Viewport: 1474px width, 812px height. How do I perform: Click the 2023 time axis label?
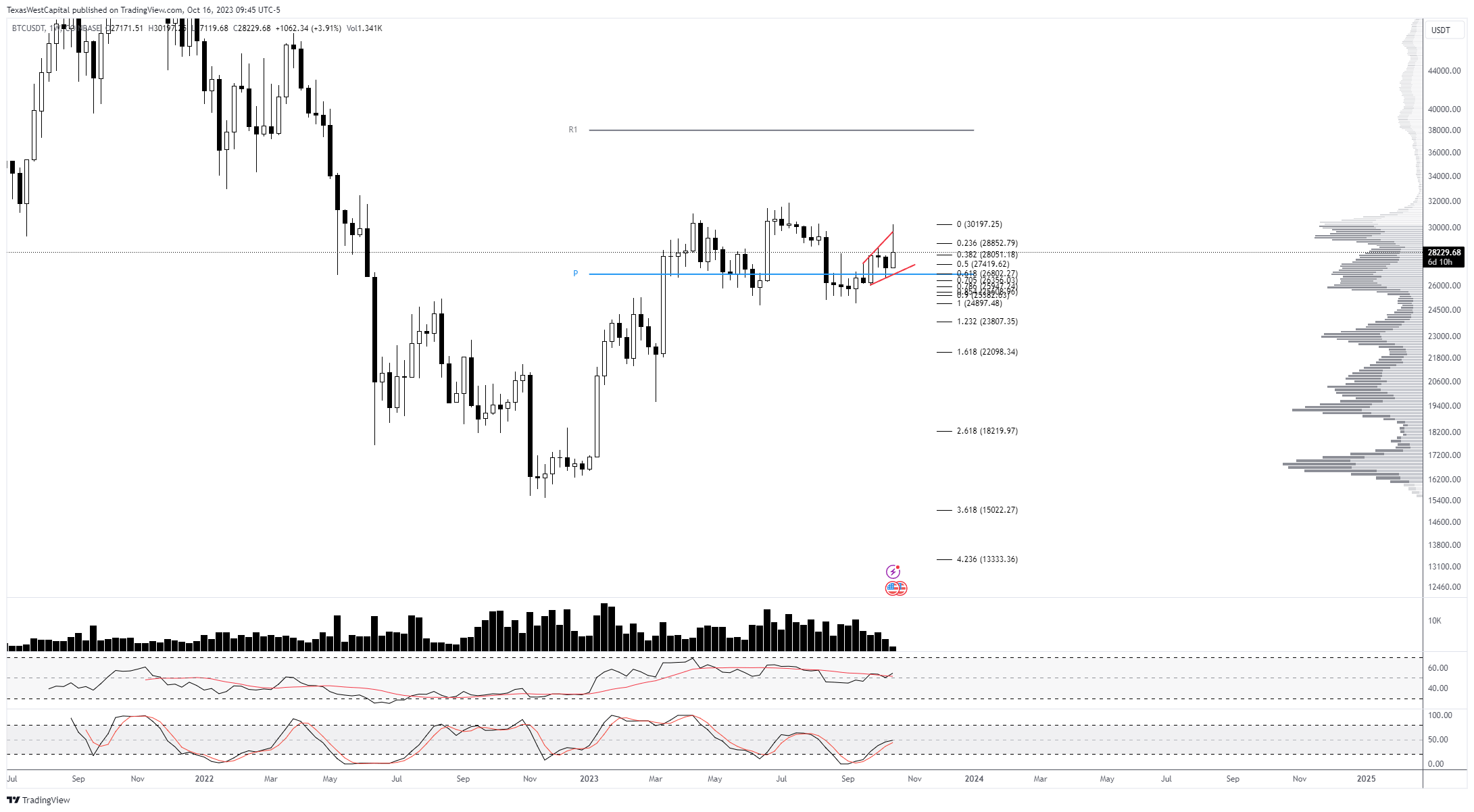click(589, 779)
